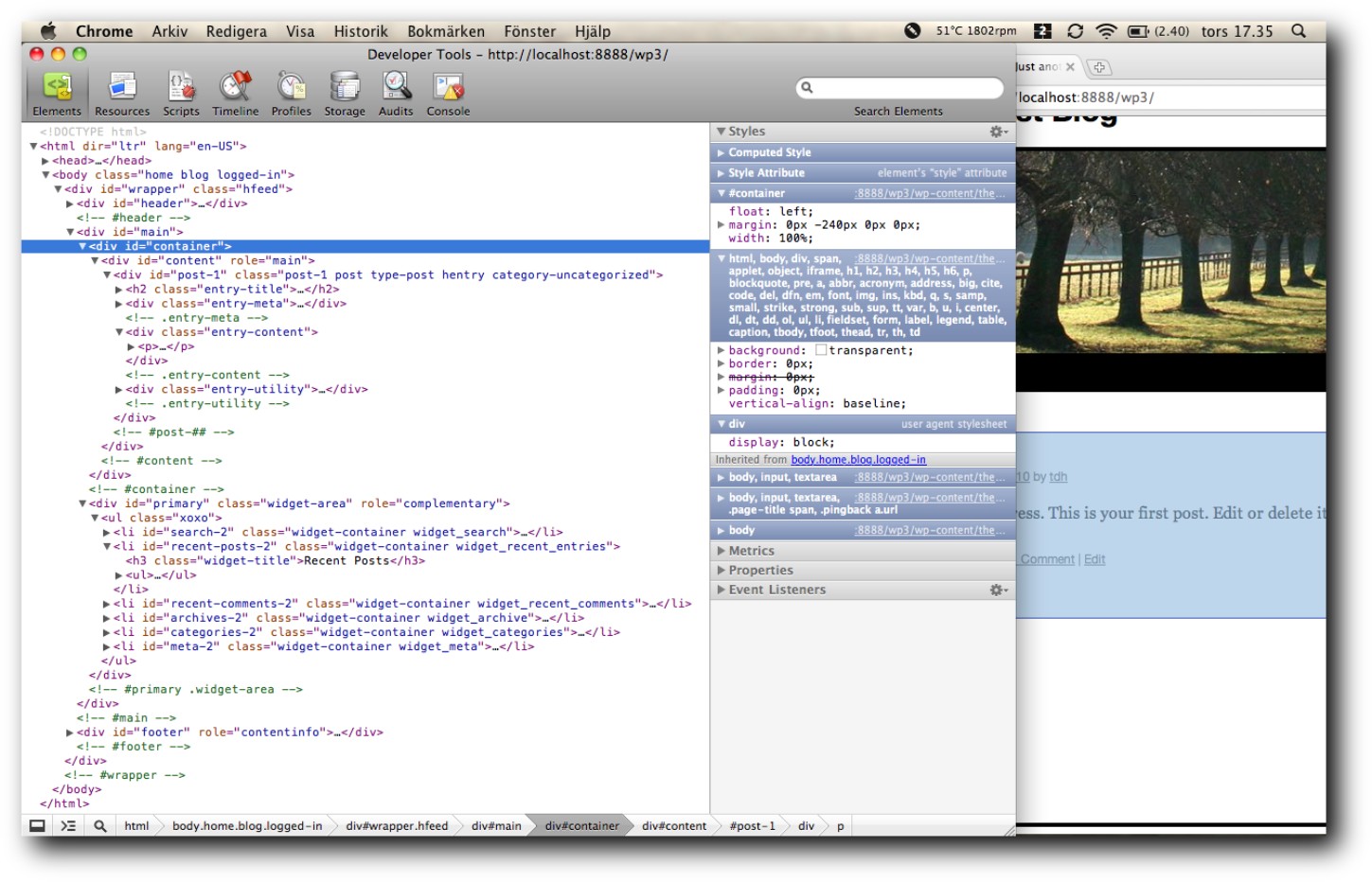Expand the margin property in #container rule
The image size is (1372, 882).
[x=722, y=225]
